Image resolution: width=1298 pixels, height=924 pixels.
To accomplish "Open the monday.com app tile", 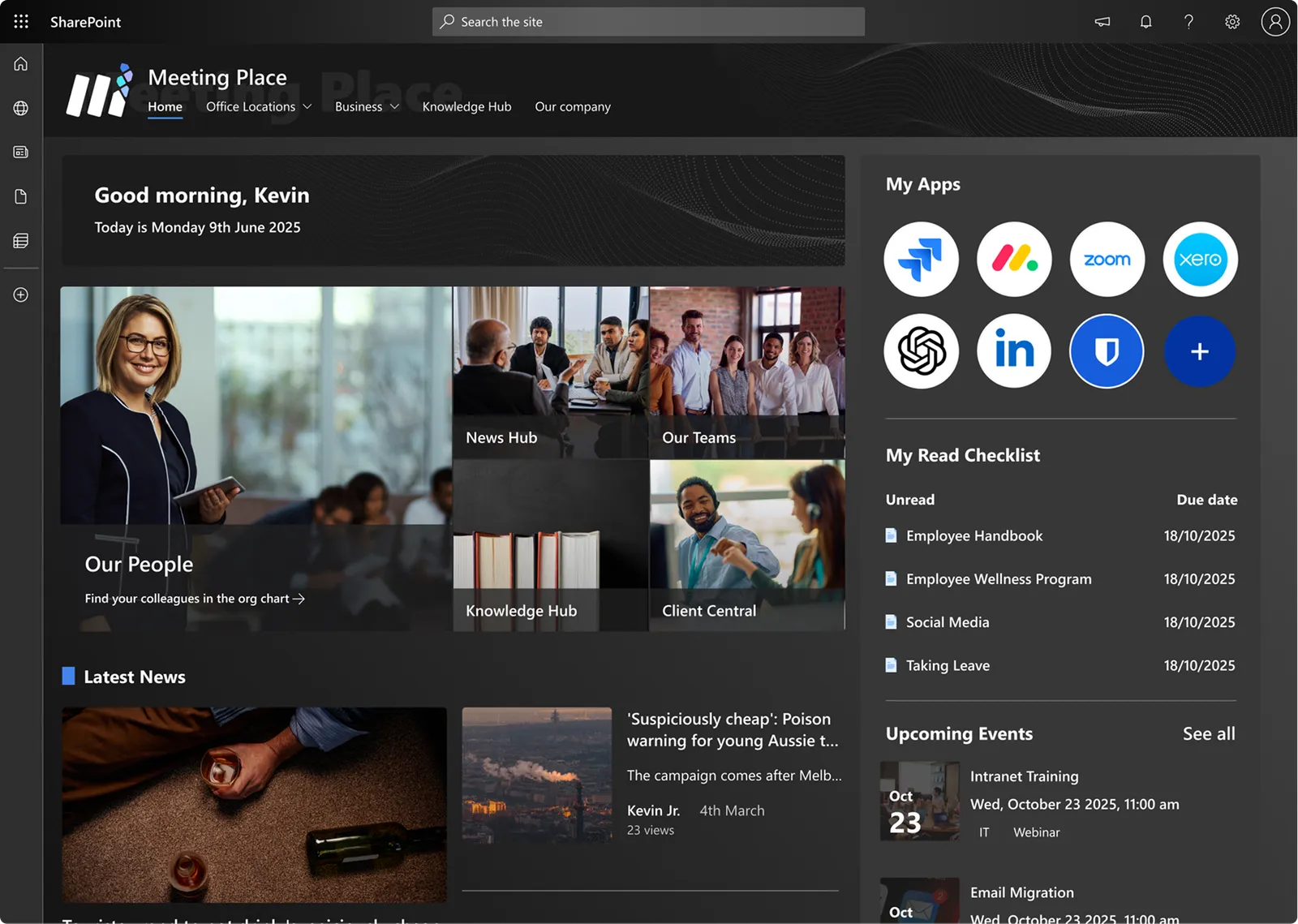I will point(1014,260).
